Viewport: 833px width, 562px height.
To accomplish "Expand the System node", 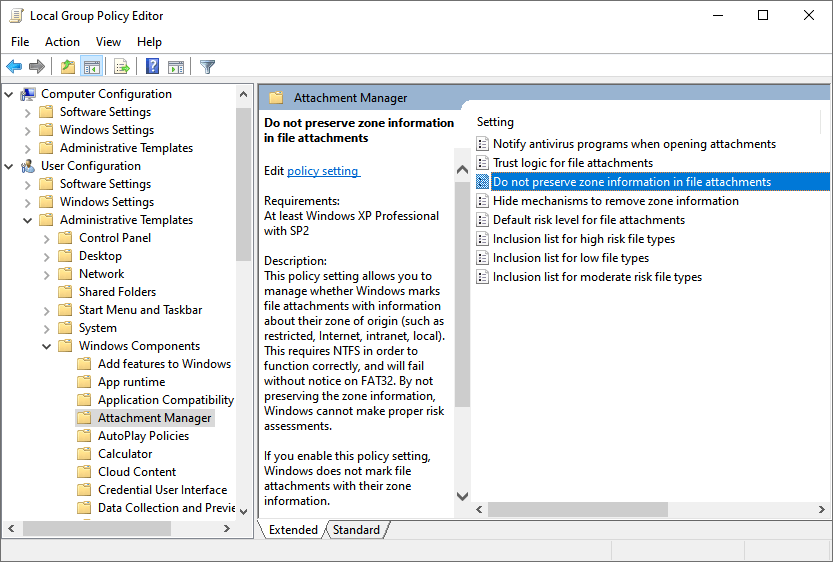I will [46, 329].
